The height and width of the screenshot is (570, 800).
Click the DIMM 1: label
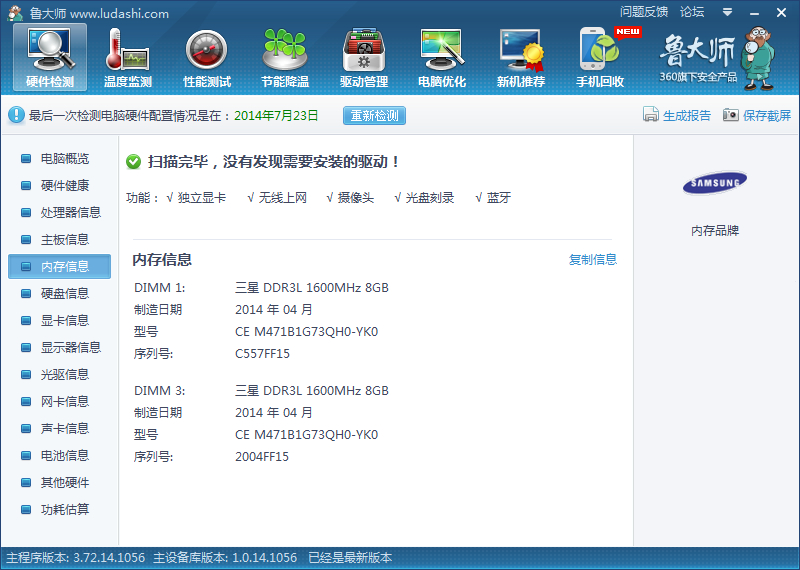[160, 288]
